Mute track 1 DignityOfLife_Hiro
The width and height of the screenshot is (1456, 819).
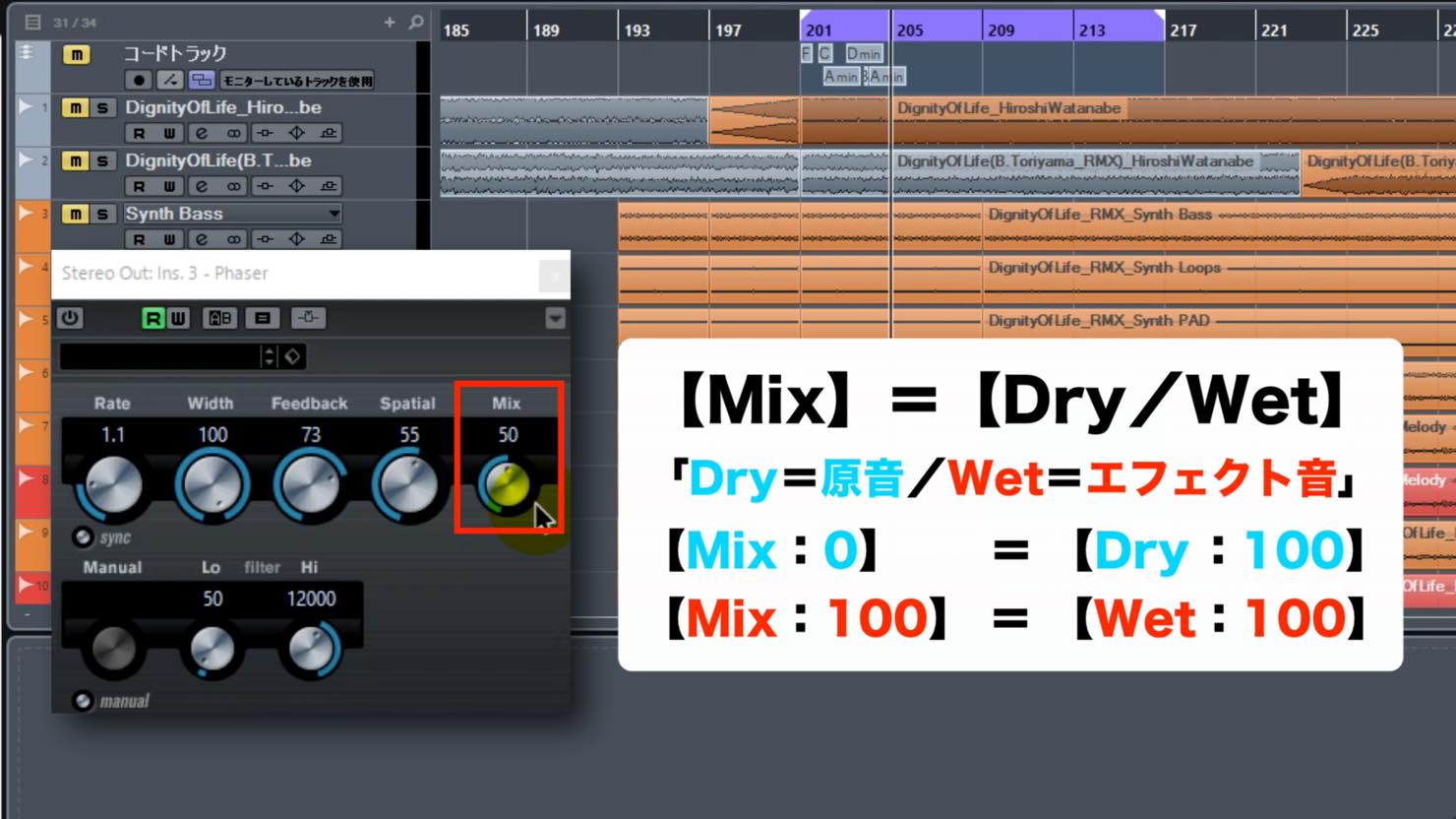coord(76,108)
